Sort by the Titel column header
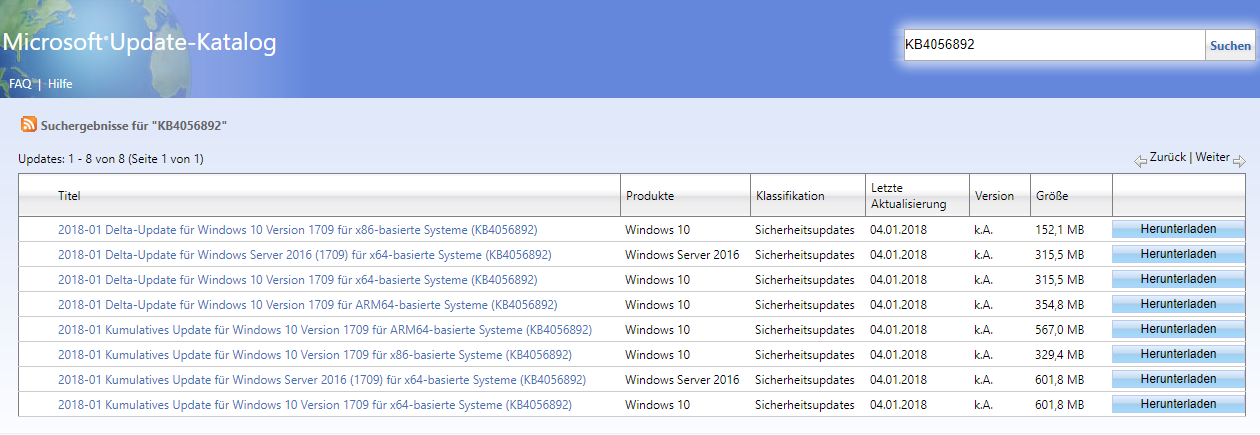The width and height of the screenshot is (1260, 435). coord(69,196)
